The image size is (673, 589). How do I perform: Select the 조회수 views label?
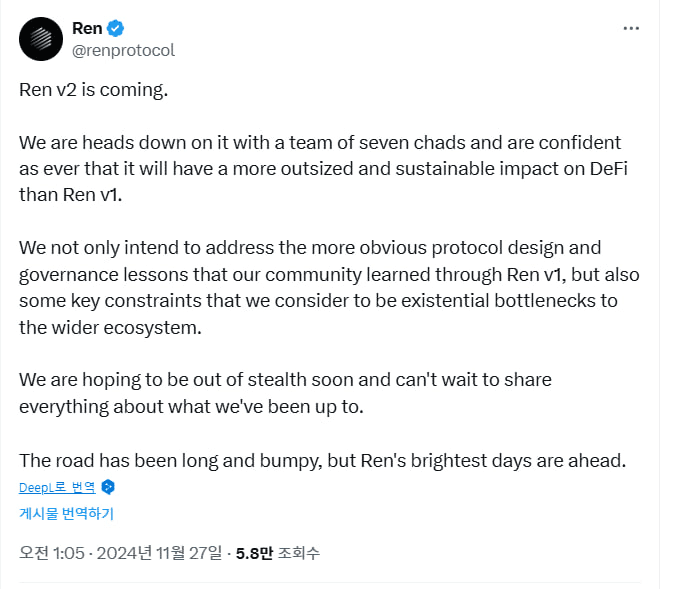tap(299, 553)
